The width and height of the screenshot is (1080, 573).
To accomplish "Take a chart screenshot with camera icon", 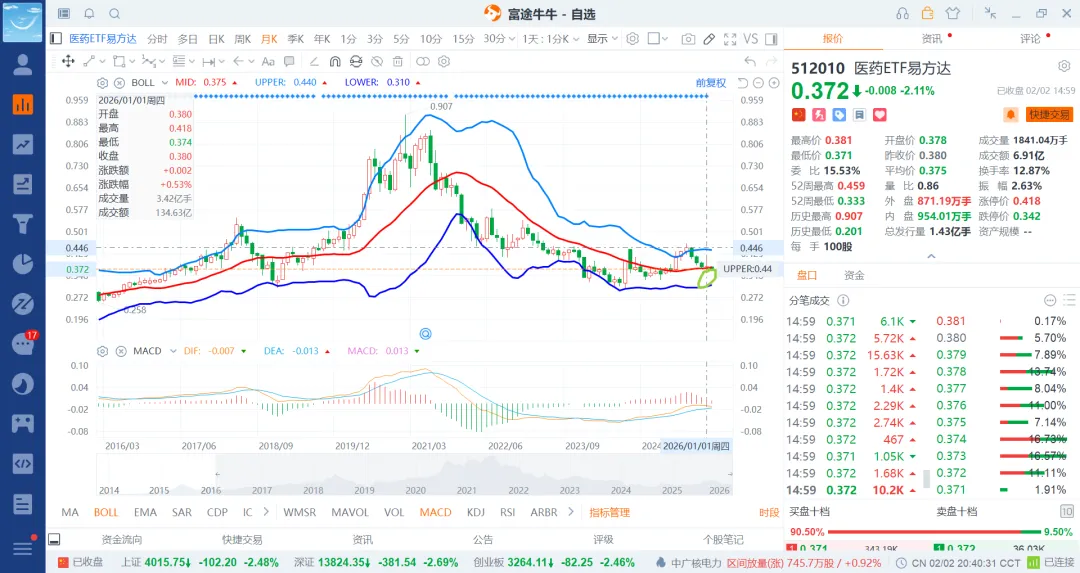I will pos(688,39).
